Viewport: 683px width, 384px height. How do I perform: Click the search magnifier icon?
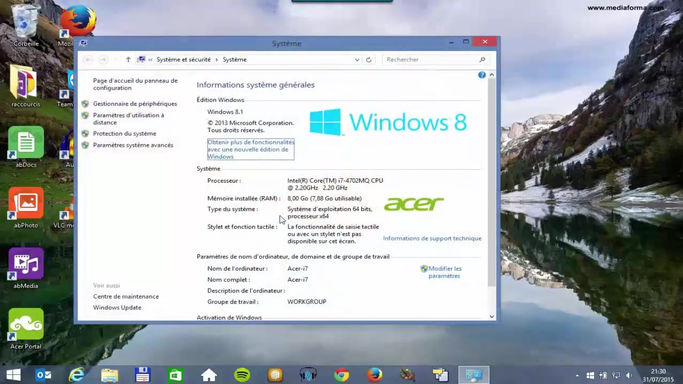click(x=482, y=60)
